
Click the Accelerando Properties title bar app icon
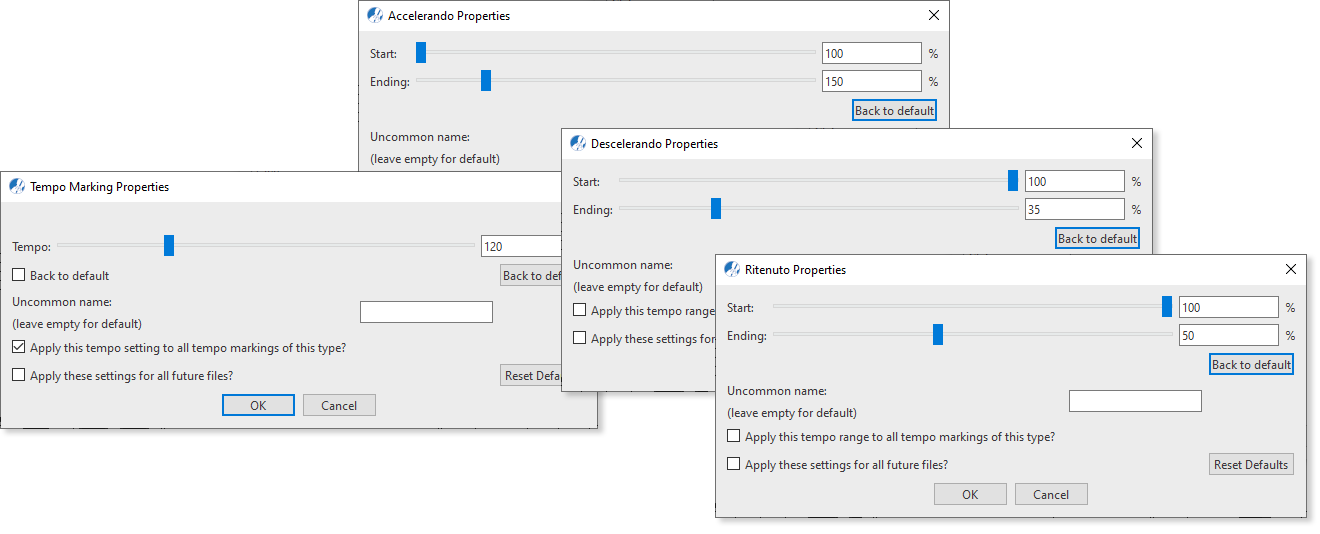(375, 15)
